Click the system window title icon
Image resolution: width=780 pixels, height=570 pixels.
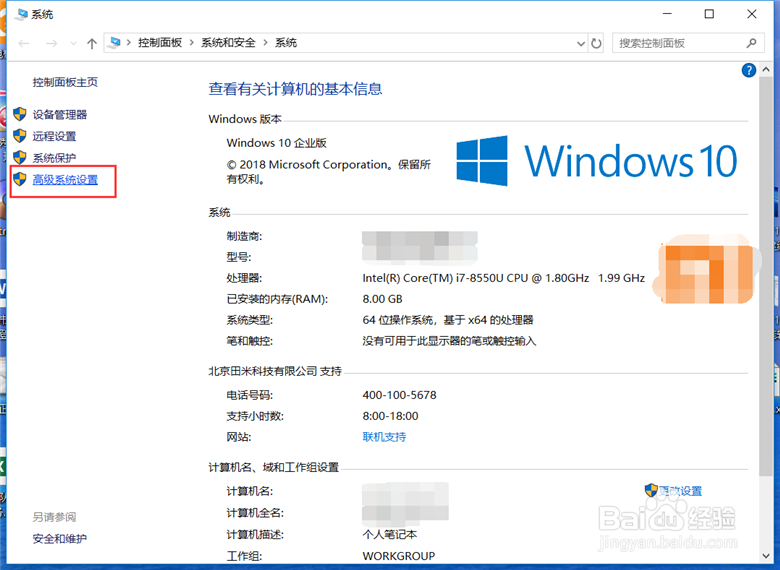click(x=21, y=14)
